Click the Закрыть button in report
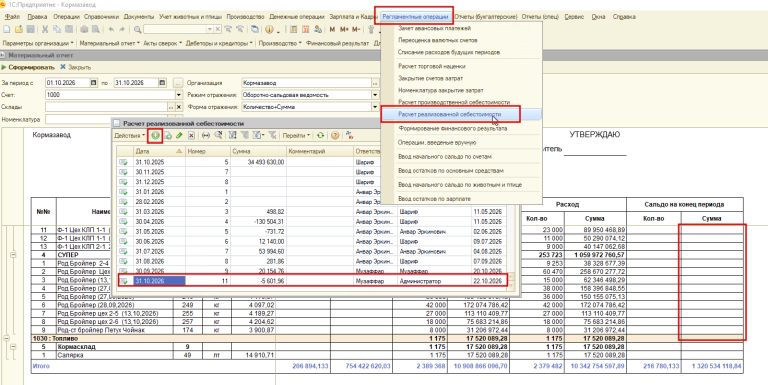 (75, 67)
